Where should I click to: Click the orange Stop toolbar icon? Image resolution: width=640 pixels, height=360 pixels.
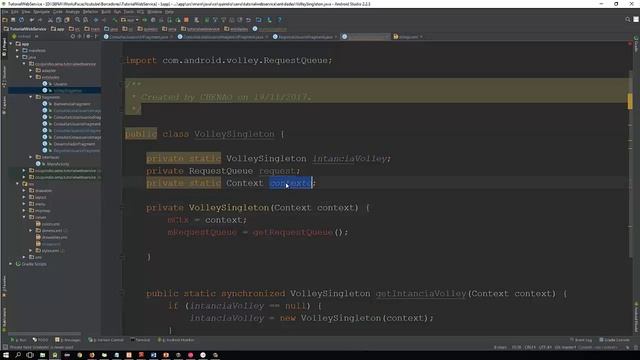pos(187,20)
